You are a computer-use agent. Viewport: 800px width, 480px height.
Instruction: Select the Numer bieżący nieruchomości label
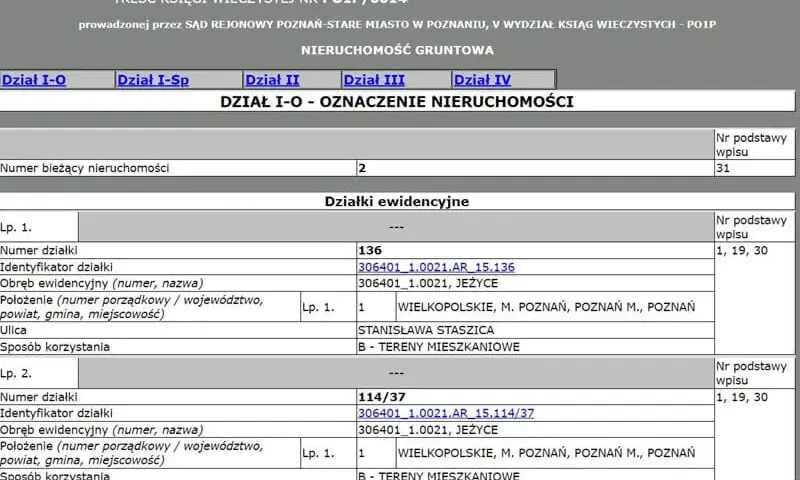point(85,168)
